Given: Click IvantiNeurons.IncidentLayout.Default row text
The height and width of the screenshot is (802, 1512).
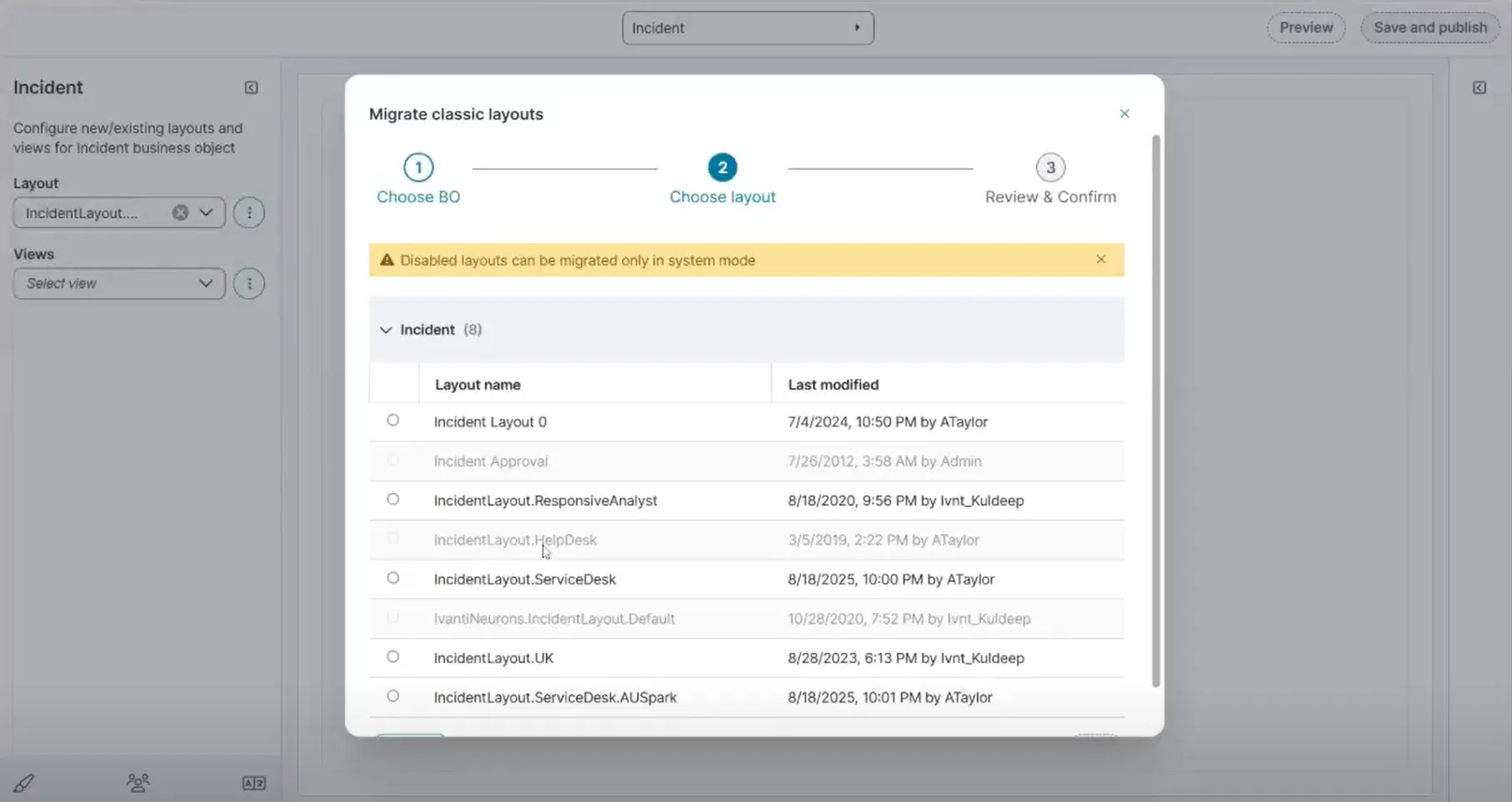Looking at the screenshot, I should pos(554,619).
